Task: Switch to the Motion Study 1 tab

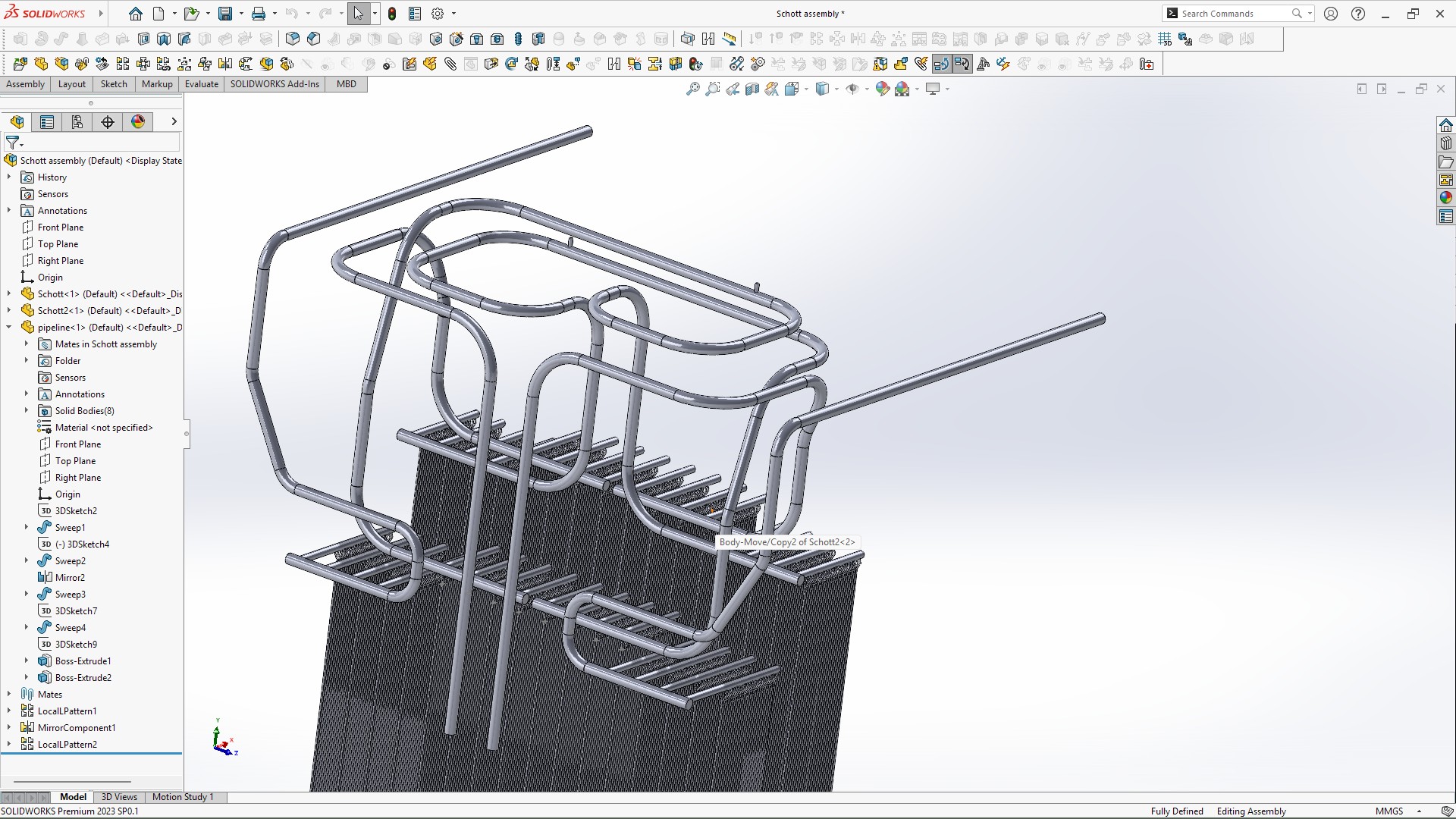Action: pos(183,797)
